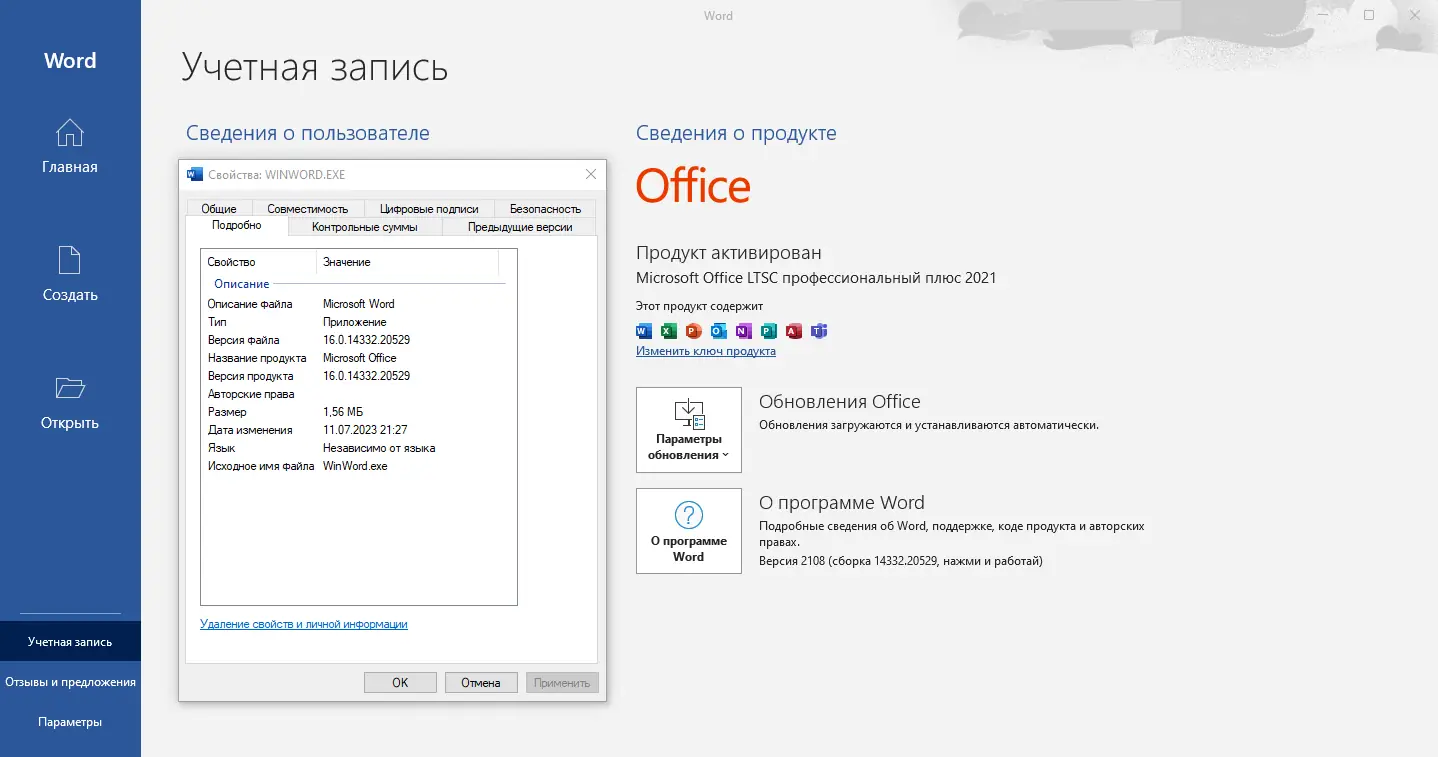This screenshot has width=1438, height=757.
Task: Click the Word icon in the Свойства title bar
Action: pos(195,174)
